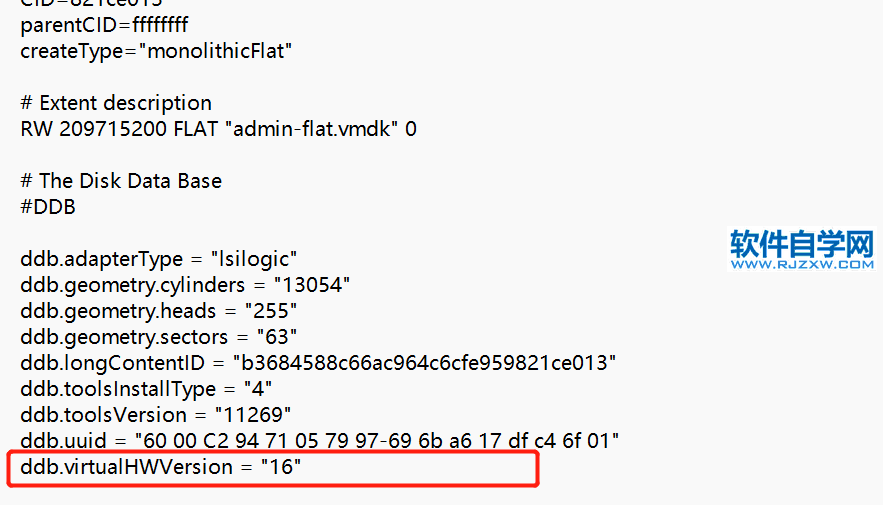
Task: Click the ddb.longContentID line
Action: coord(318,362)
